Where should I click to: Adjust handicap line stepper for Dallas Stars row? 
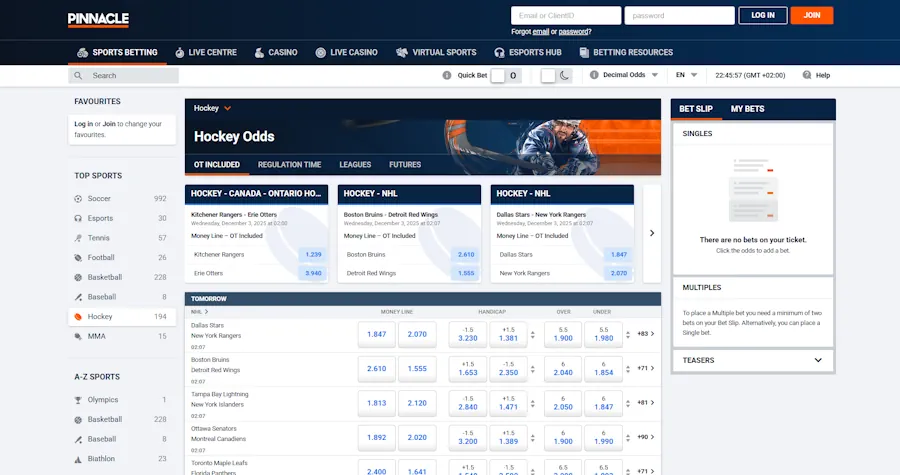click(533, 334)
